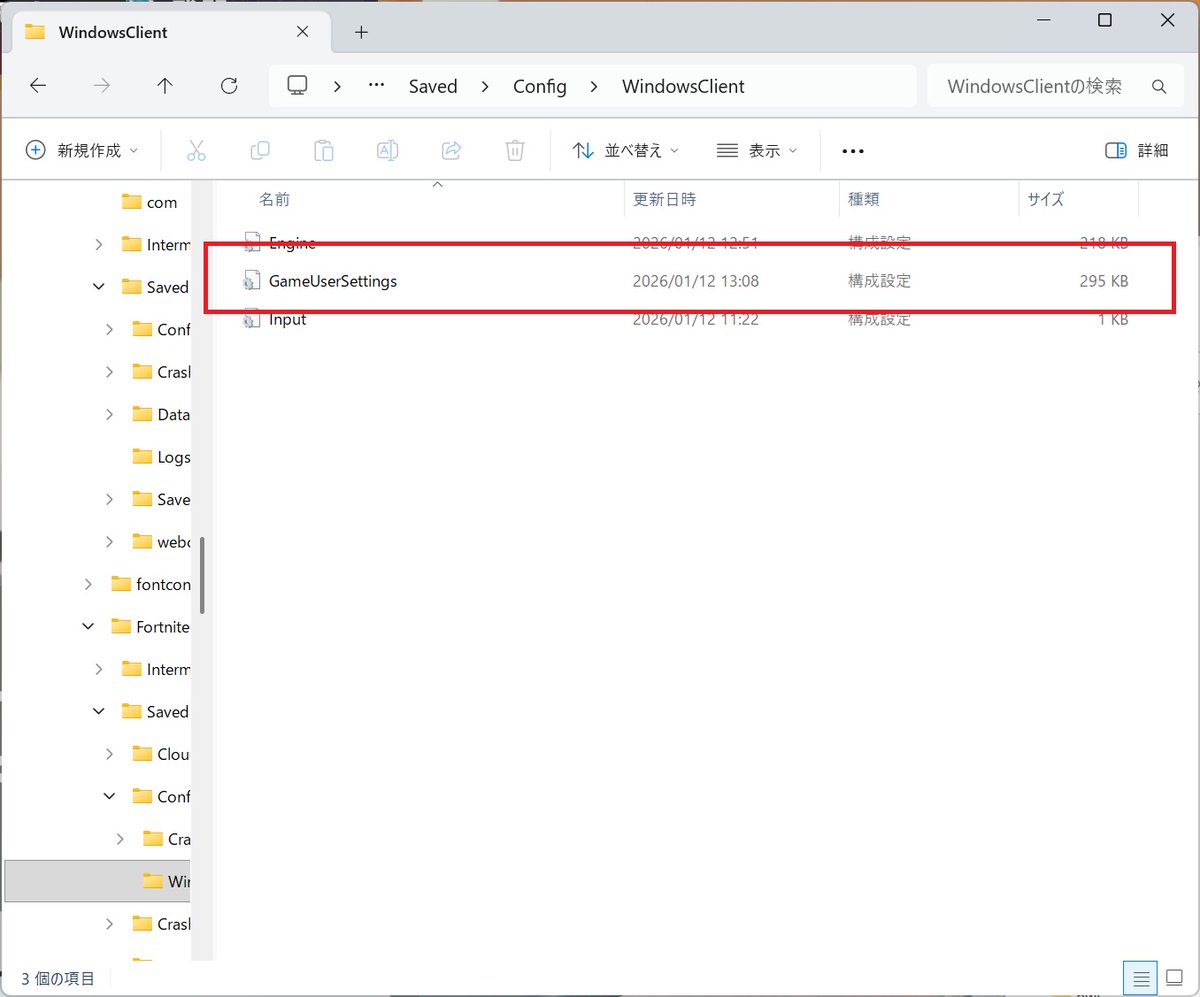This screenshot has width=1200, height=997.
Task: Click the PC monitor icon in address bar
Action: click(x=297, y=86)
